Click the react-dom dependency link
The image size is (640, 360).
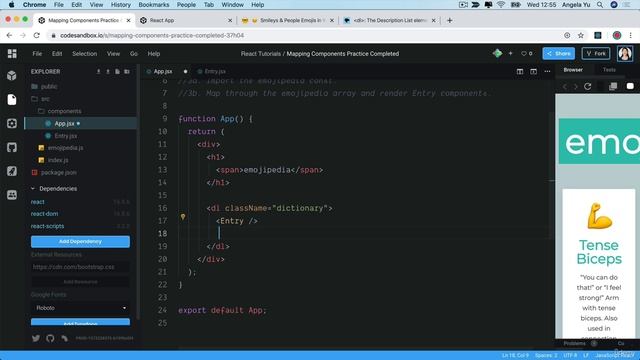(44, 213)
